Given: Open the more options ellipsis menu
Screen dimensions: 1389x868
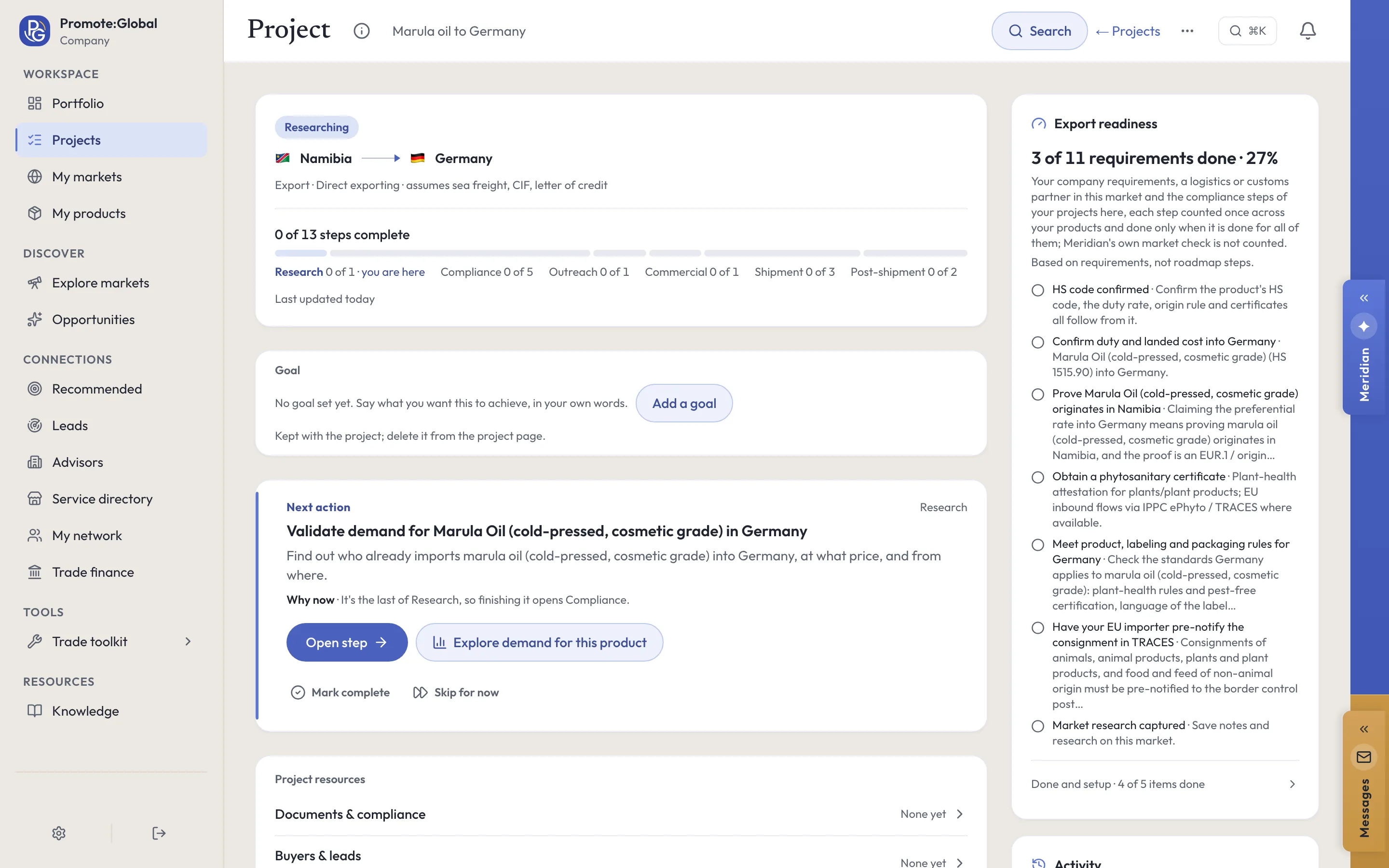Looking at the screenshot, I should coord(1187,31).
